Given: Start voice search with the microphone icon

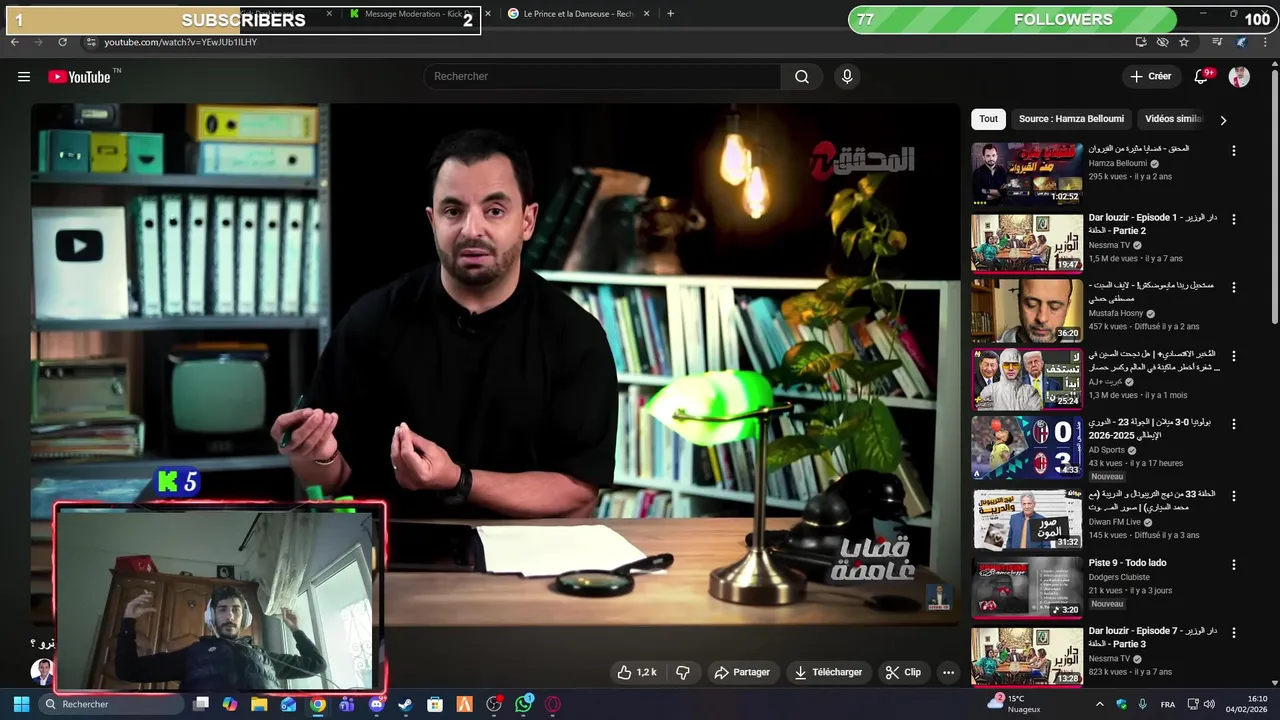Looking at the screenshot, I should (x=847, y=77).
